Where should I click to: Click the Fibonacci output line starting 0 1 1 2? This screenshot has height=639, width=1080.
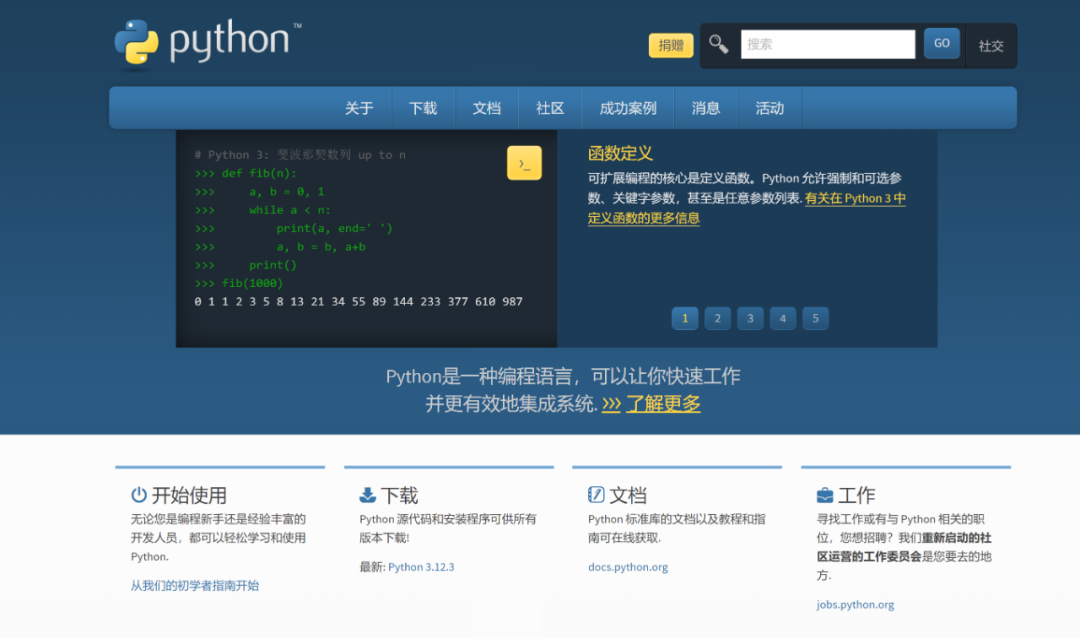(x=358, y=302)
